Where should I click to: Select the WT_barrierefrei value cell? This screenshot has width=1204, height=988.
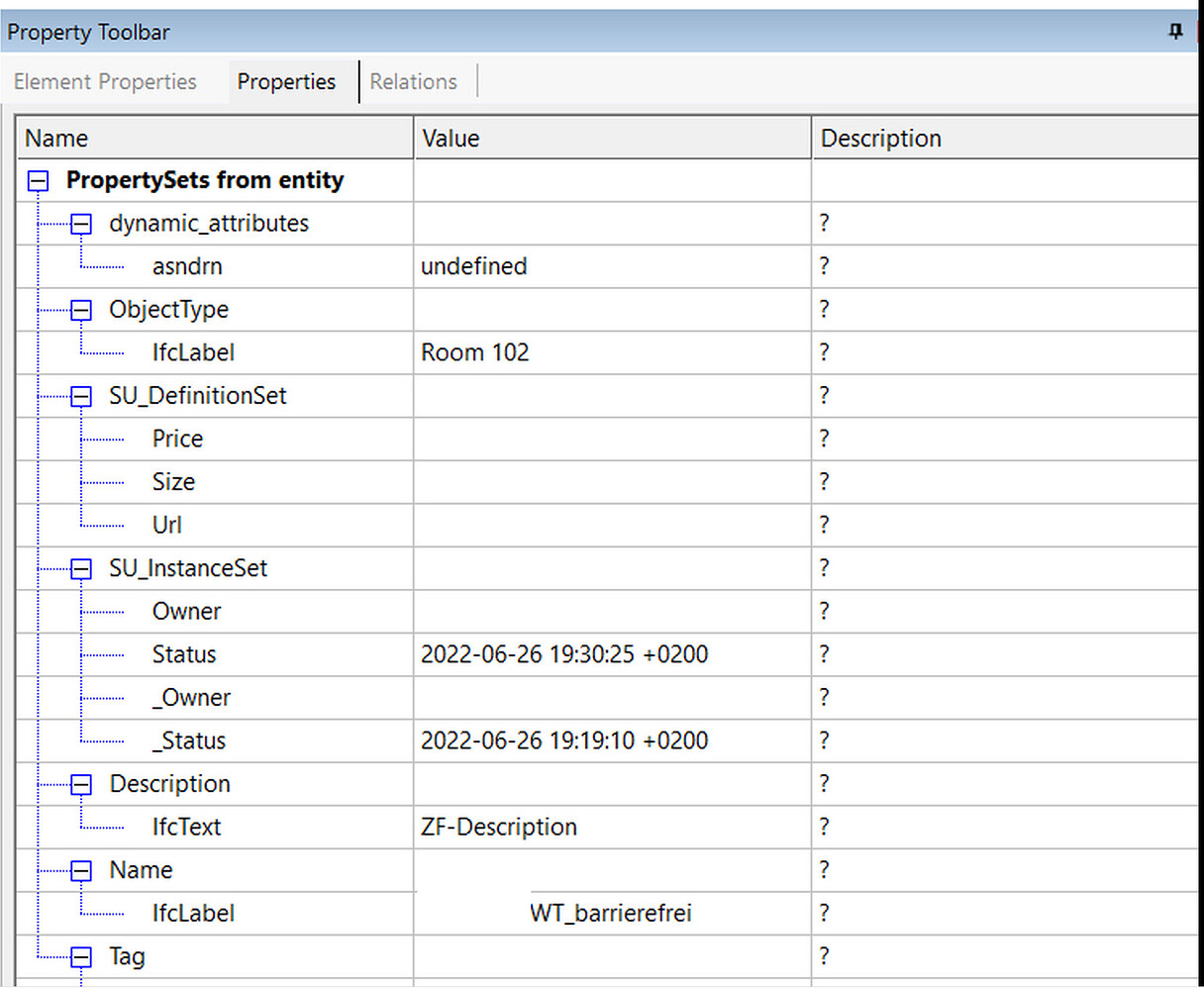coord(609,913)
